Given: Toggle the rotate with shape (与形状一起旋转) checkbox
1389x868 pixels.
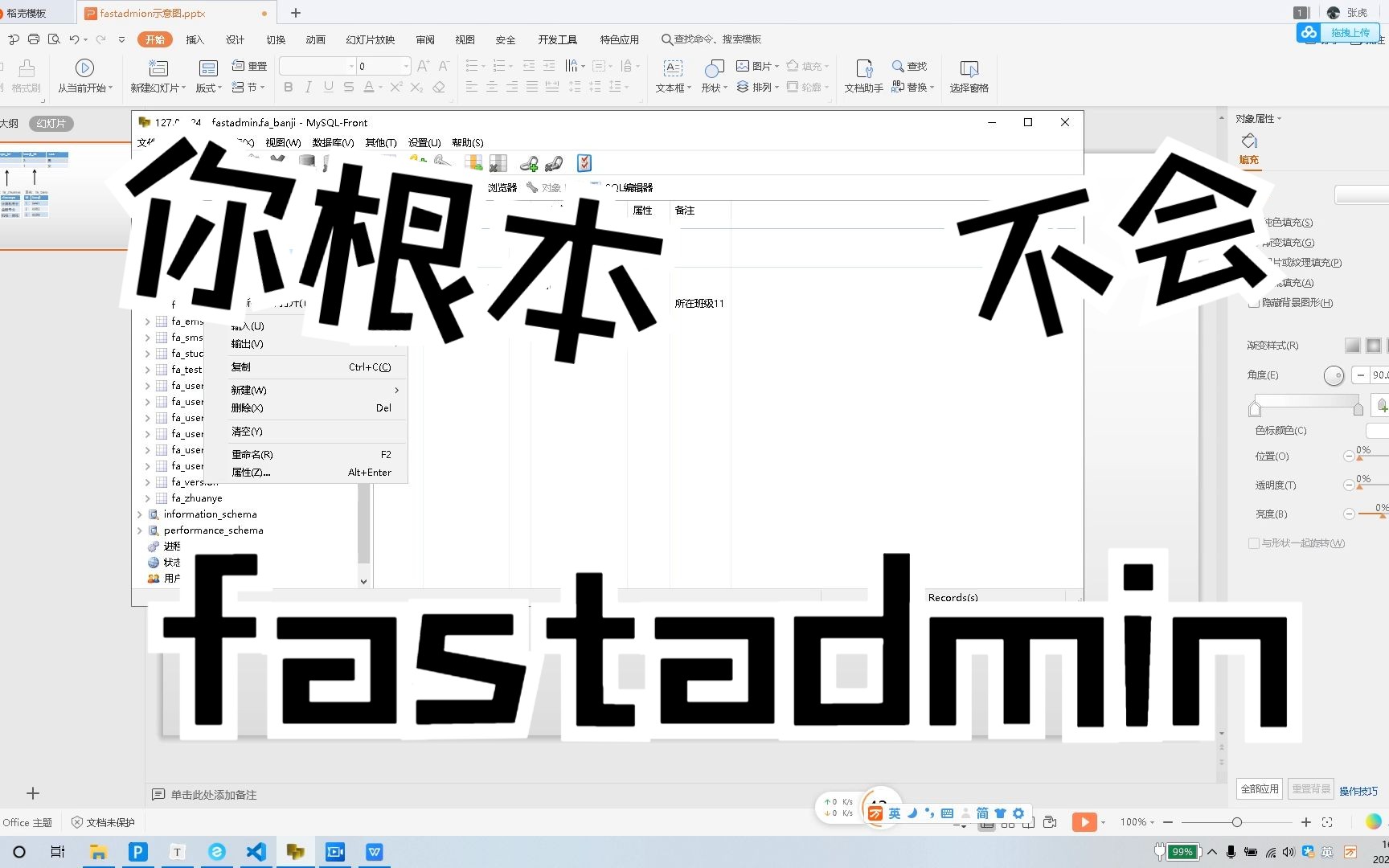Looking at the screenshot, I should pos(1254,543).
